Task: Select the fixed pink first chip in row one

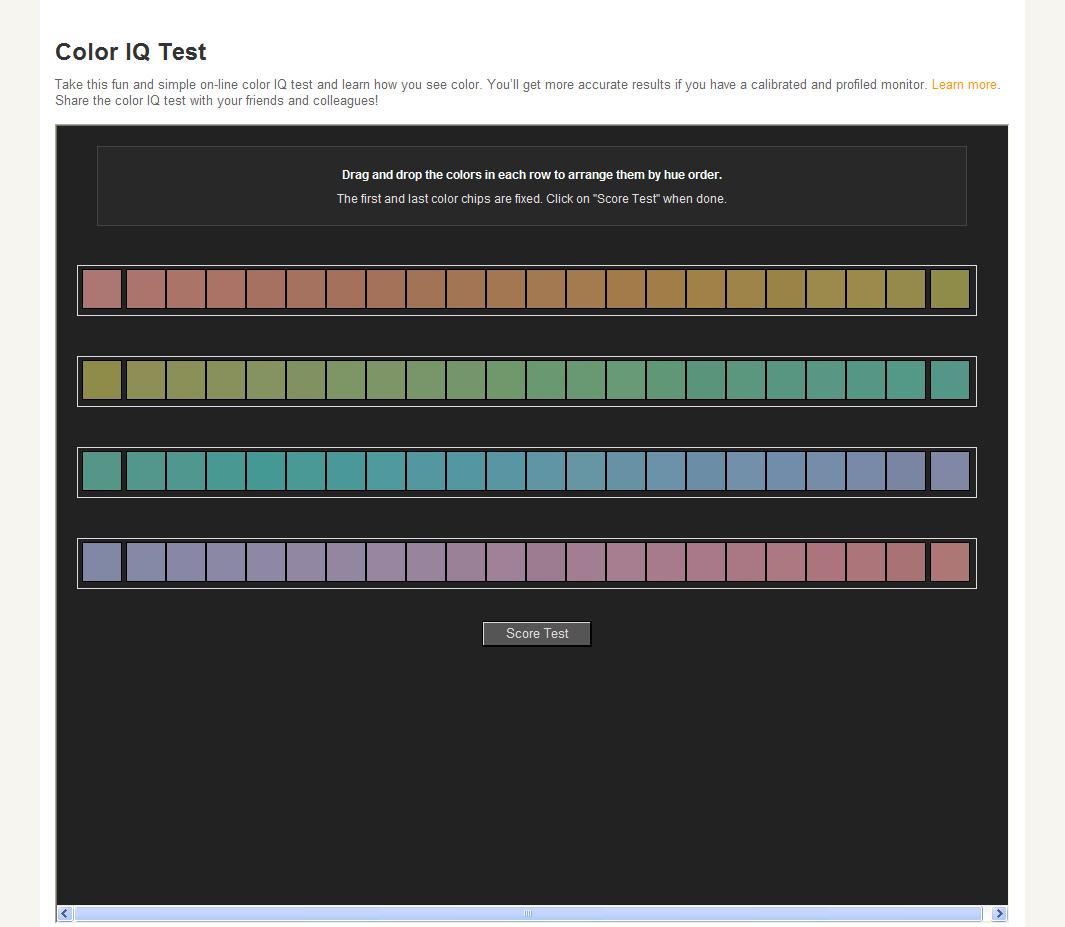Action: [102, 289]
